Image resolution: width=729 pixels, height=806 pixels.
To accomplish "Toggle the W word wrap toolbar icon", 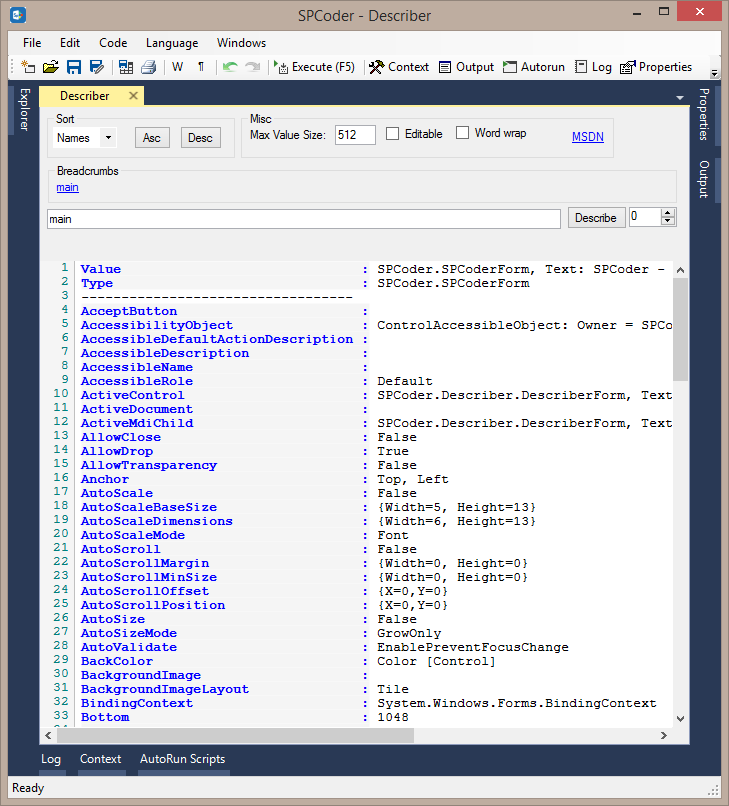I will click(x=177, y=67).
